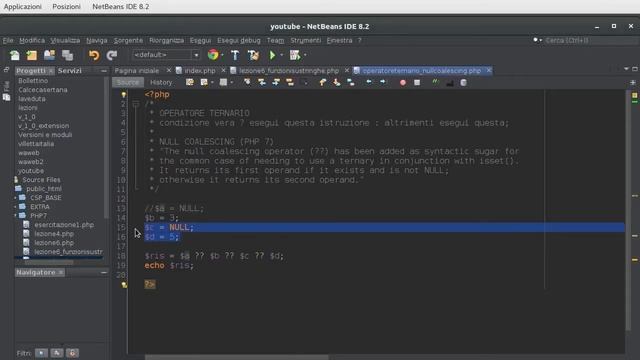
Task: Click the Chrome browser icon in toolbar
Action: click(x=213, y=55)
